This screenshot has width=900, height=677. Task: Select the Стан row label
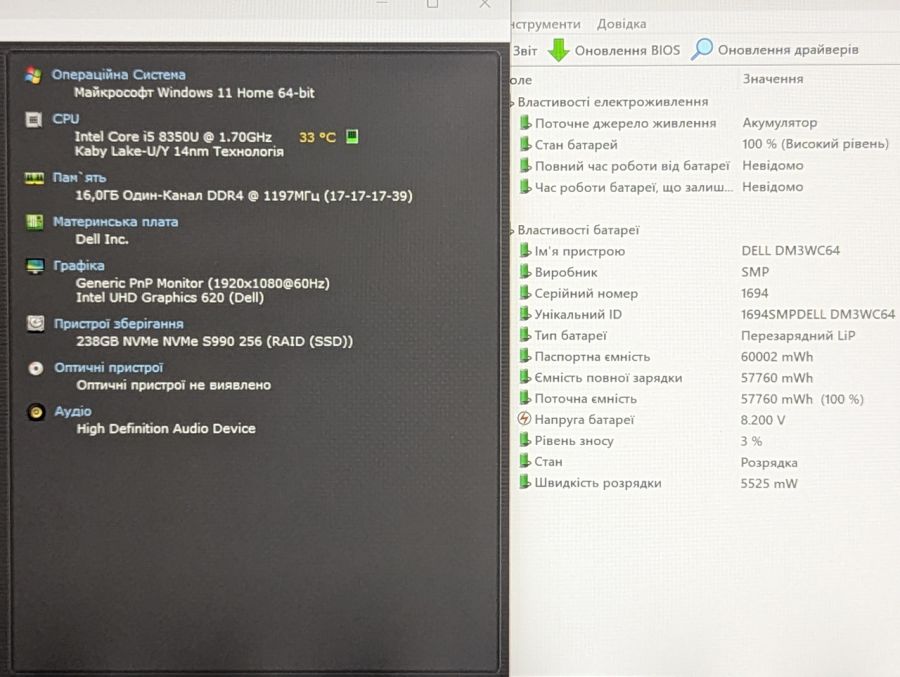548,462
